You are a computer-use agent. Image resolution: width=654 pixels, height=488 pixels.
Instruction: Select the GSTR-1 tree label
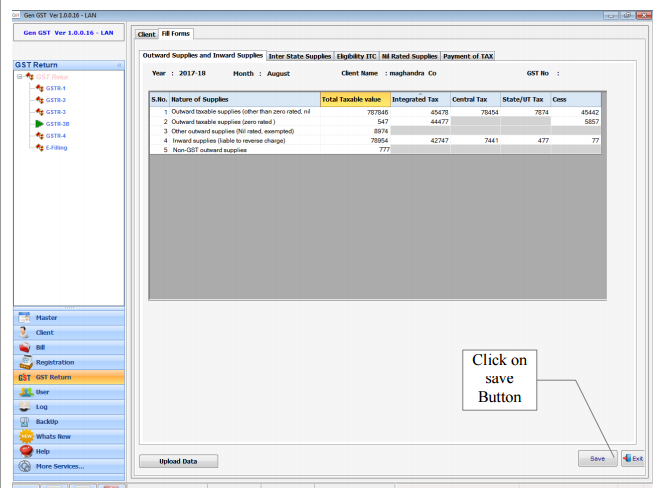pos(55,88)
